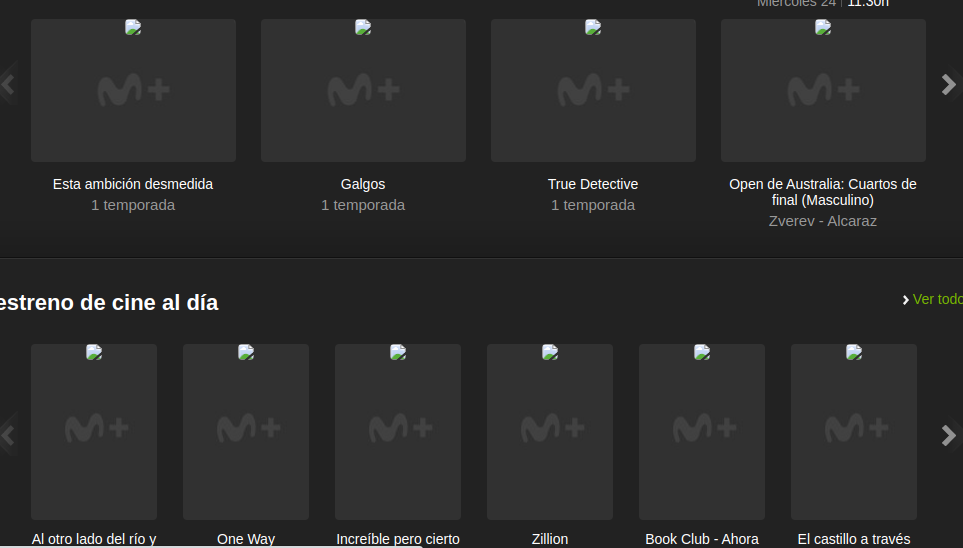Click the One Way title text
This screenshot has width=963, height=548.
(246, 539)
